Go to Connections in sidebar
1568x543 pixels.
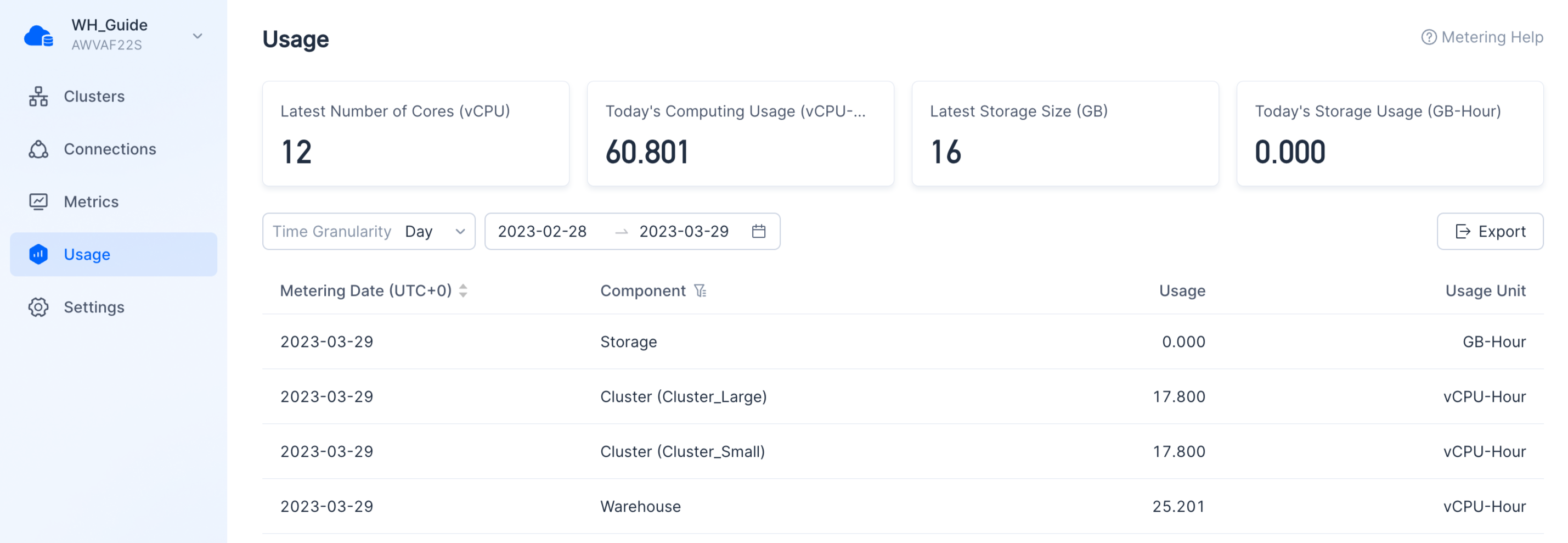114,149
